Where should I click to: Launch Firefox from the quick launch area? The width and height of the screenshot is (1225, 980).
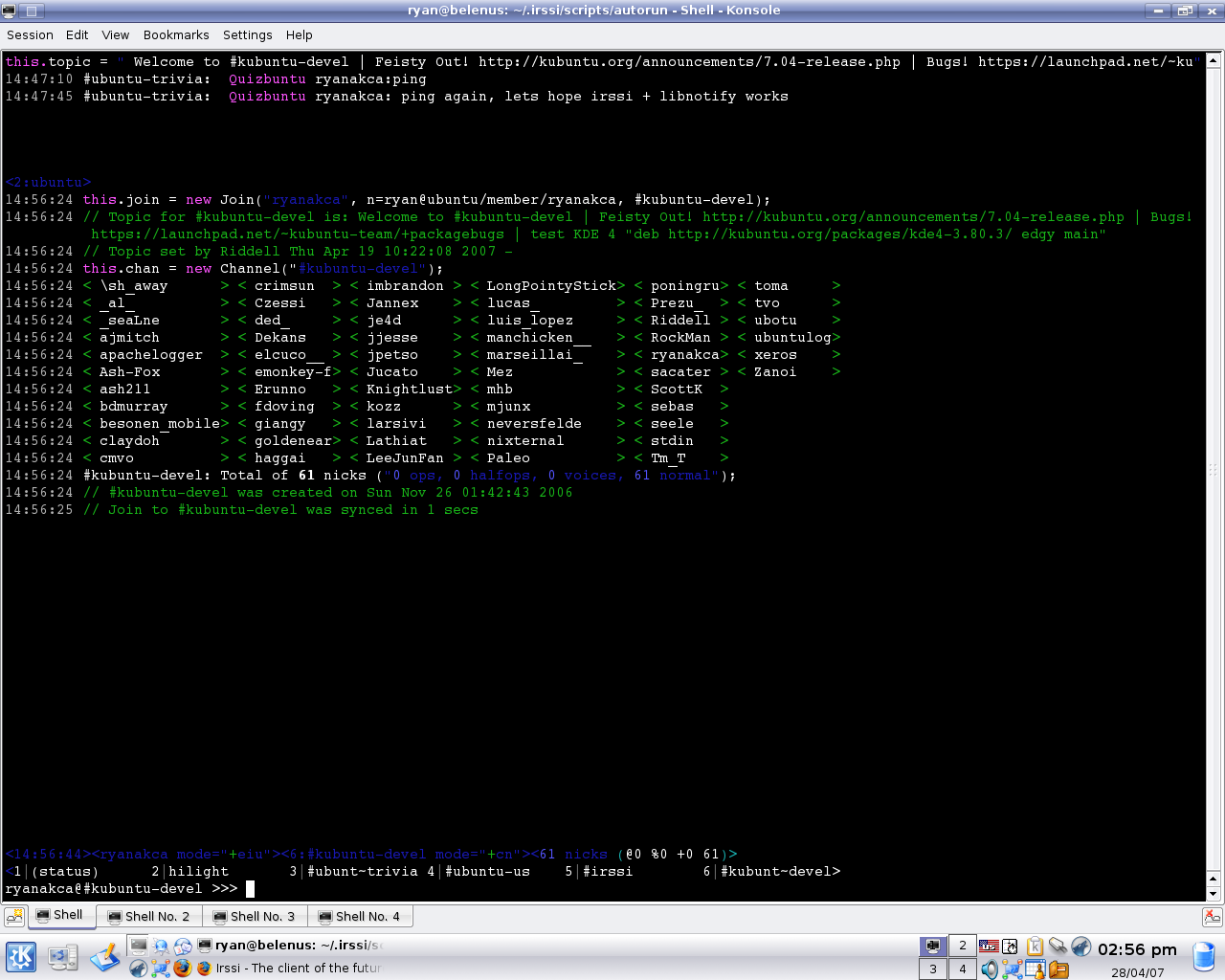point(181,969)
